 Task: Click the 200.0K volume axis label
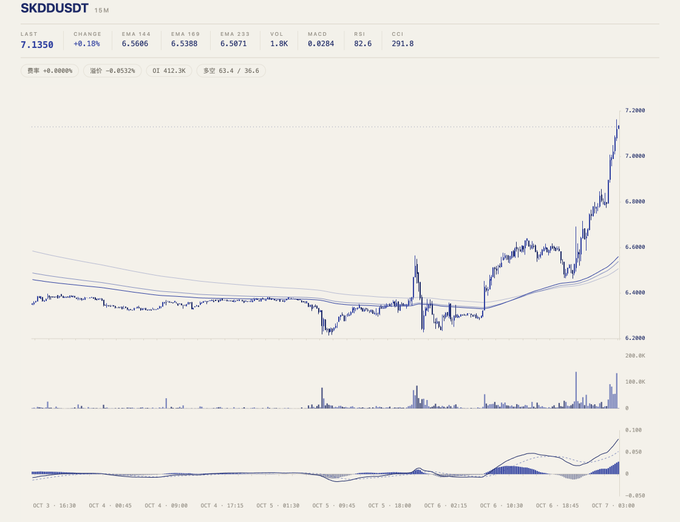click(x=635, y=356)
